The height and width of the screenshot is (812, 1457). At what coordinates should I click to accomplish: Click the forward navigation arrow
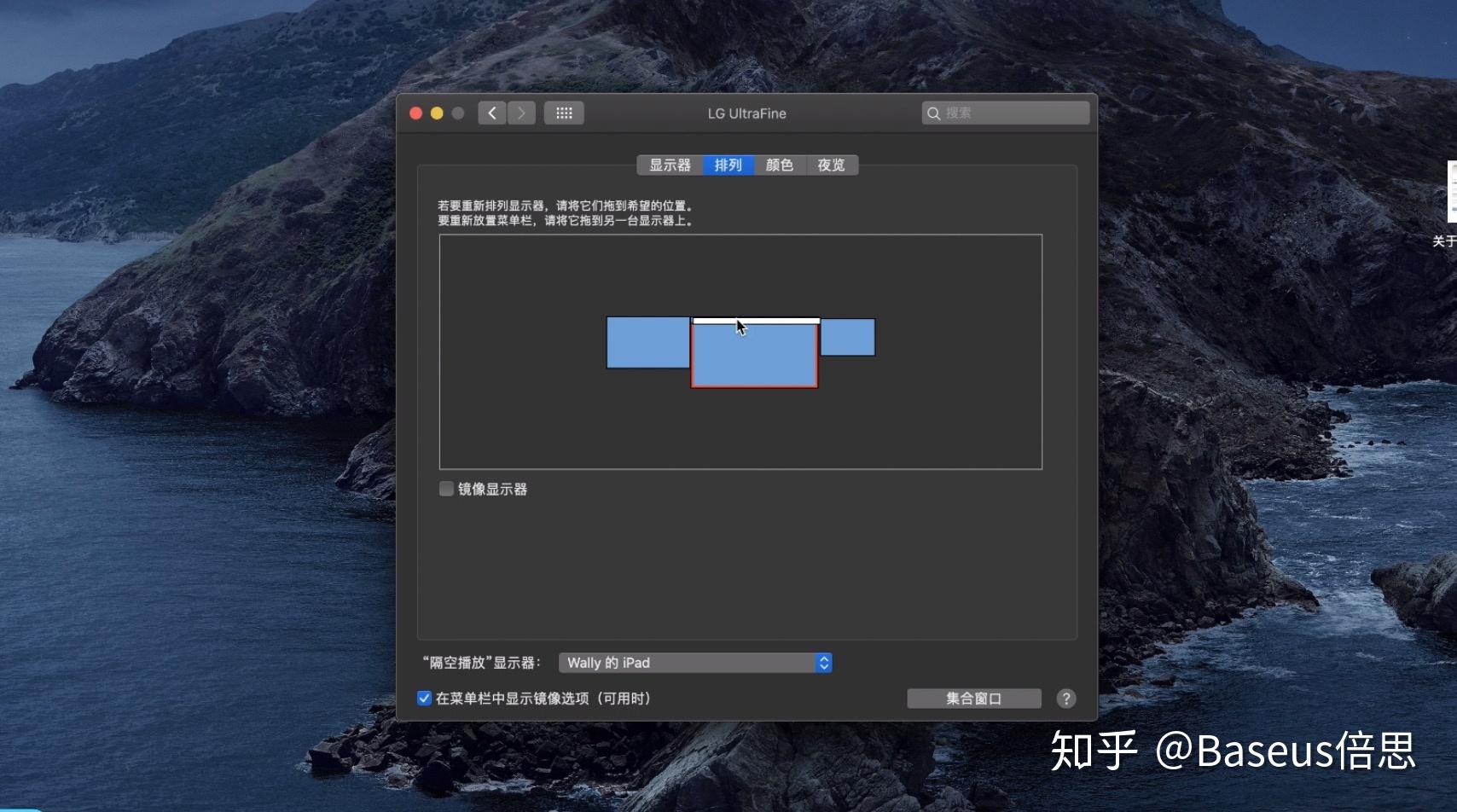tap(521, 113)
